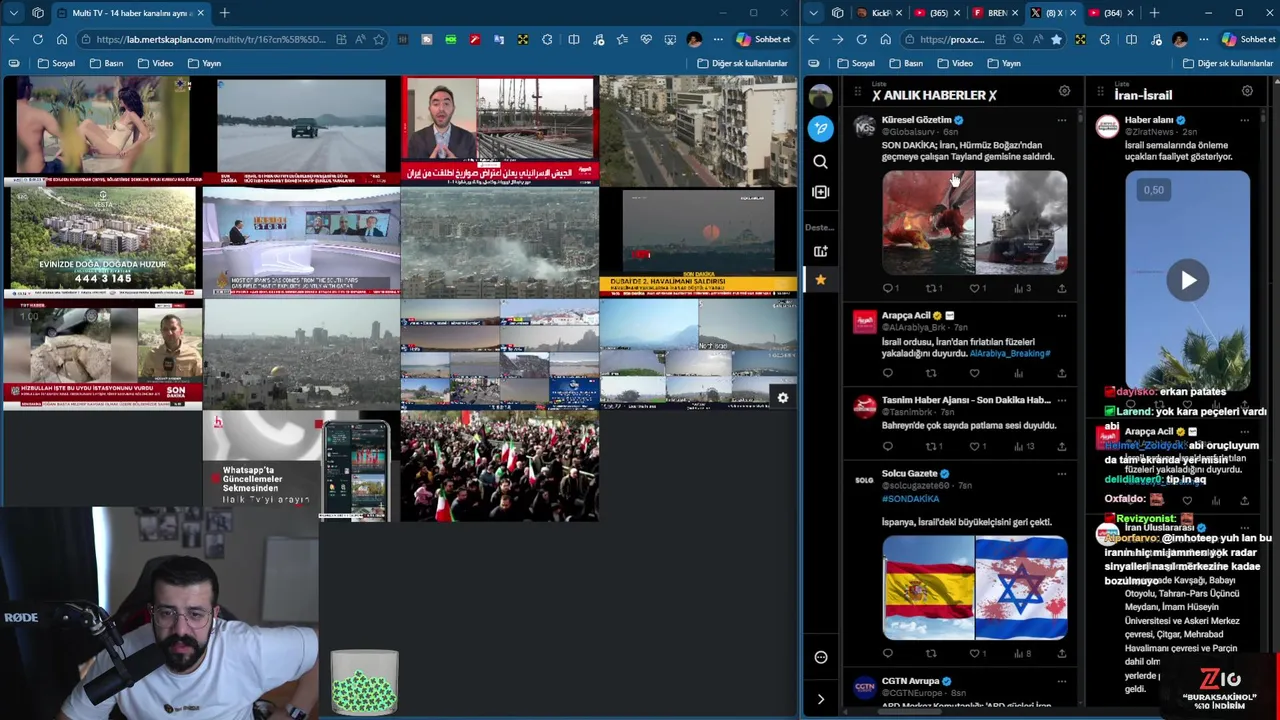Open more menu on Solcu Gazete post

[x=1061, y=474]
